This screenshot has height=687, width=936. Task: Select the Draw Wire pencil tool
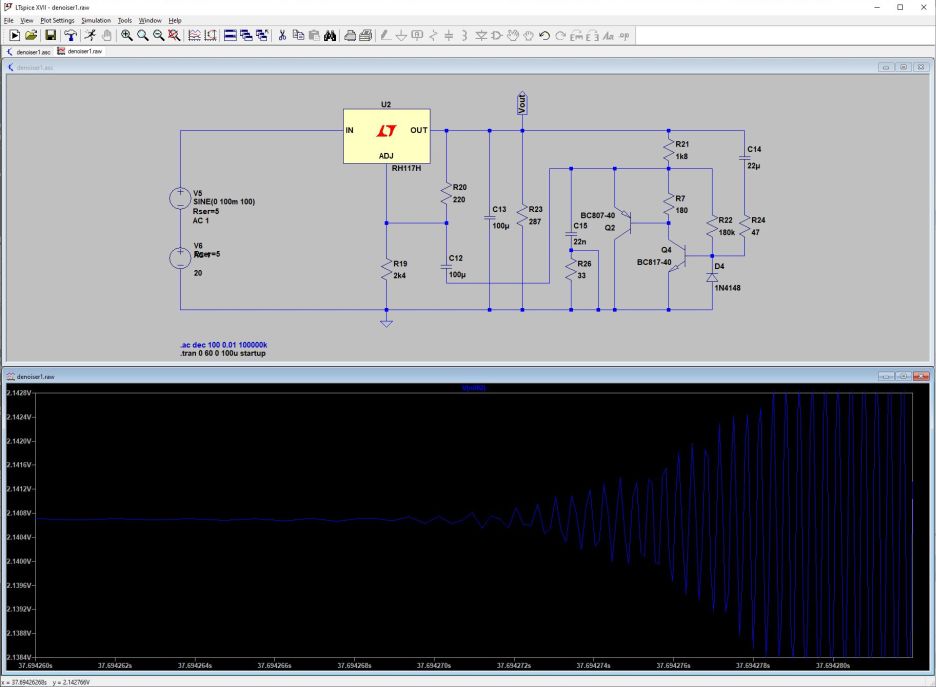[386, 36]
